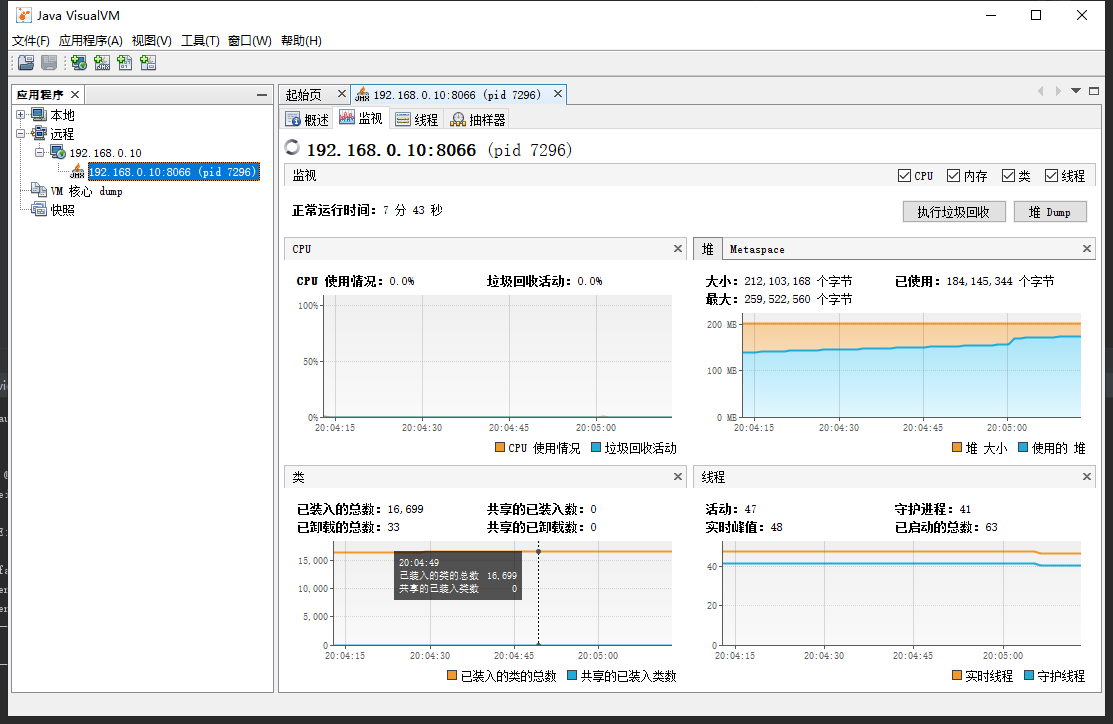Screen dimensions: 1113x724
Task: Click the 20:04:49 marker point on the class chart
Action: click(x=538, y=551)
